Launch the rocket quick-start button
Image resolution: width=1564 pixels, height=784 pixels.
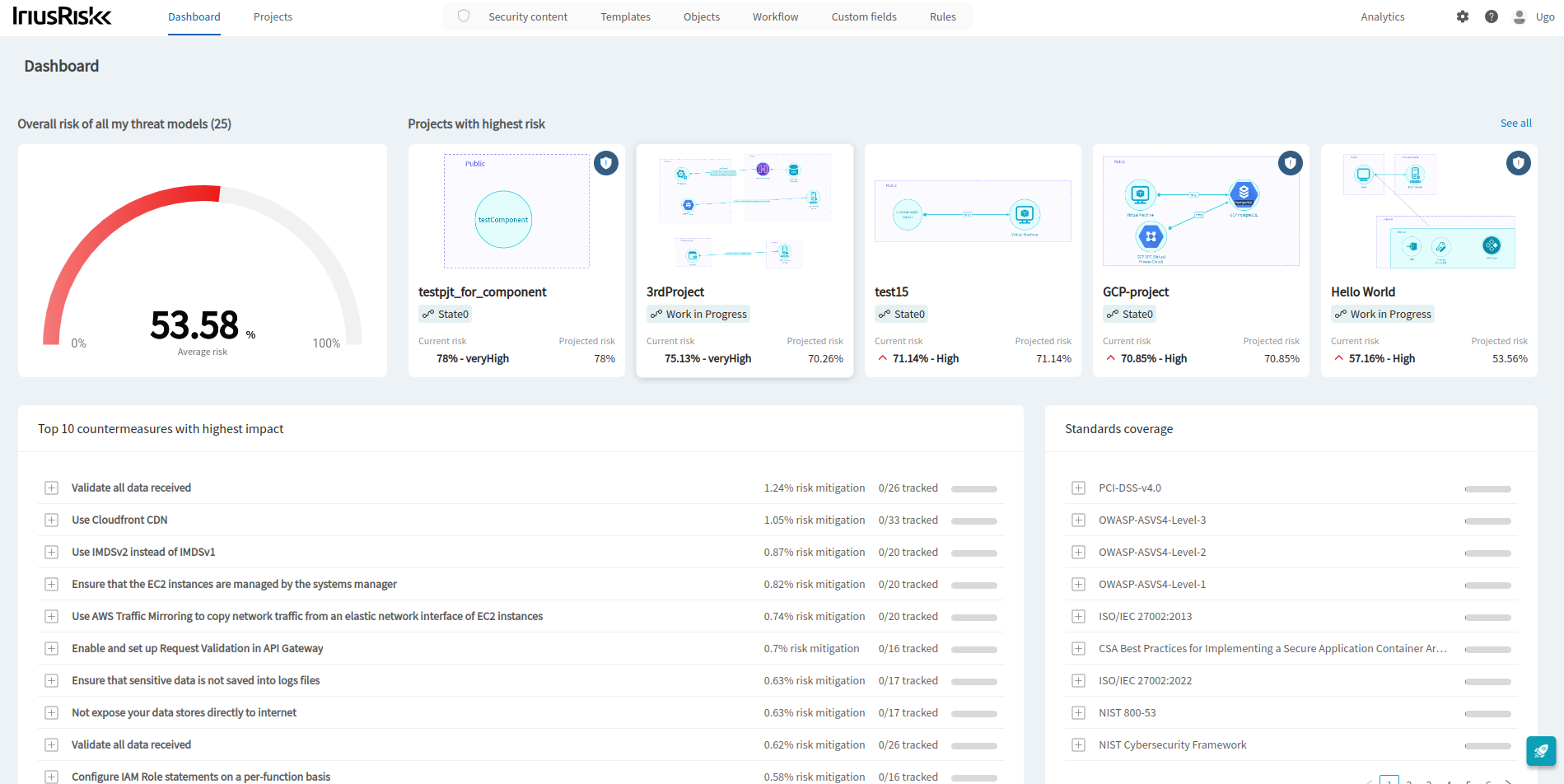[x=1541, y=751]
